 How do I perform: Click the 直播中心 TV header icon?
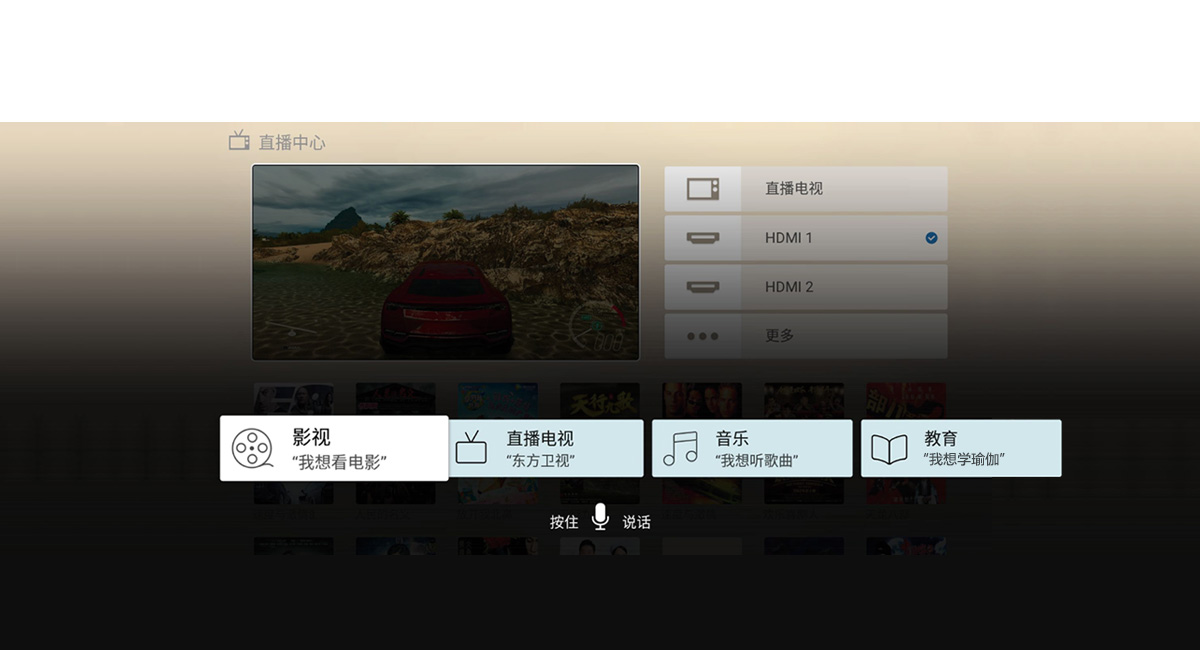(239, 141)
